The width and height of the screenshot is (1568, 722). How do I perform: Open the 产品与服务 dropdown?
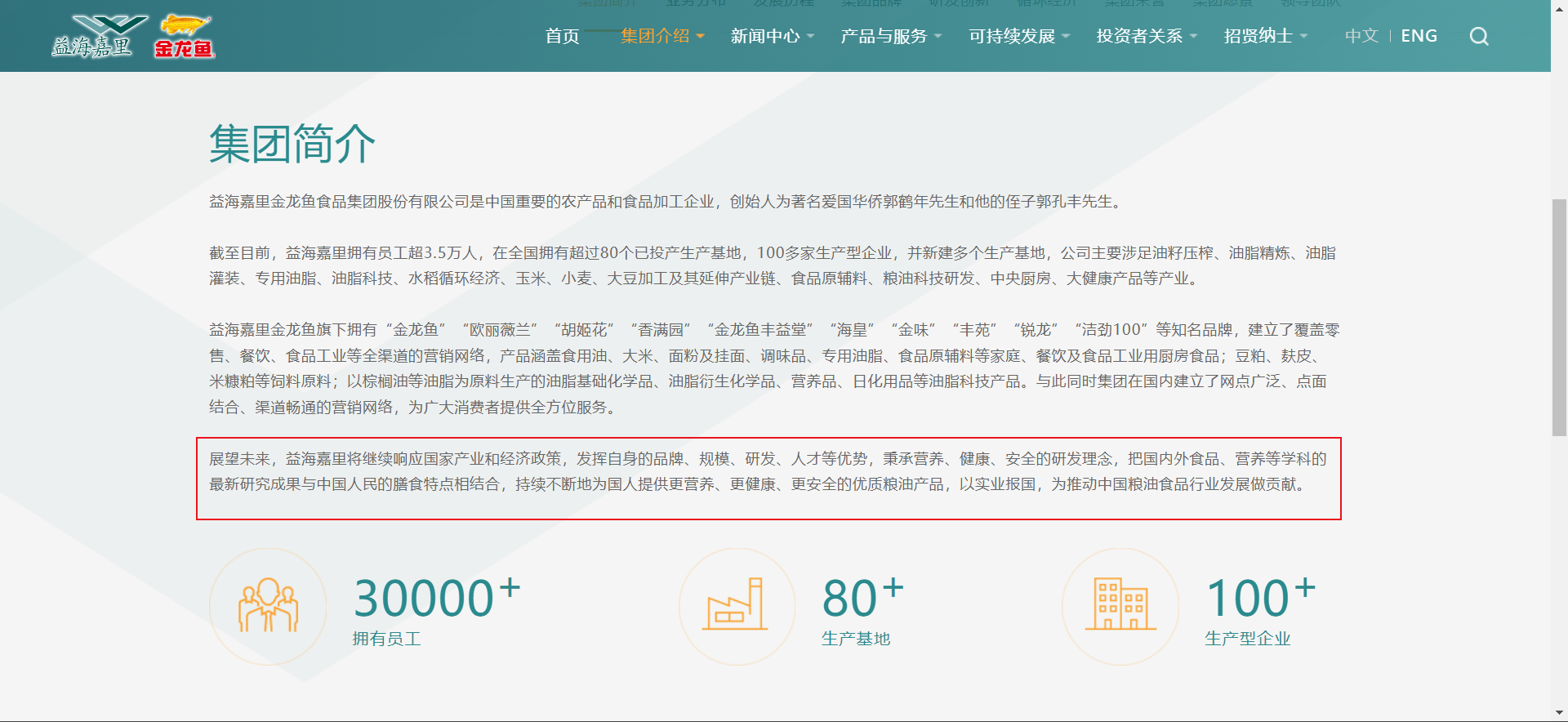[892, 37]
